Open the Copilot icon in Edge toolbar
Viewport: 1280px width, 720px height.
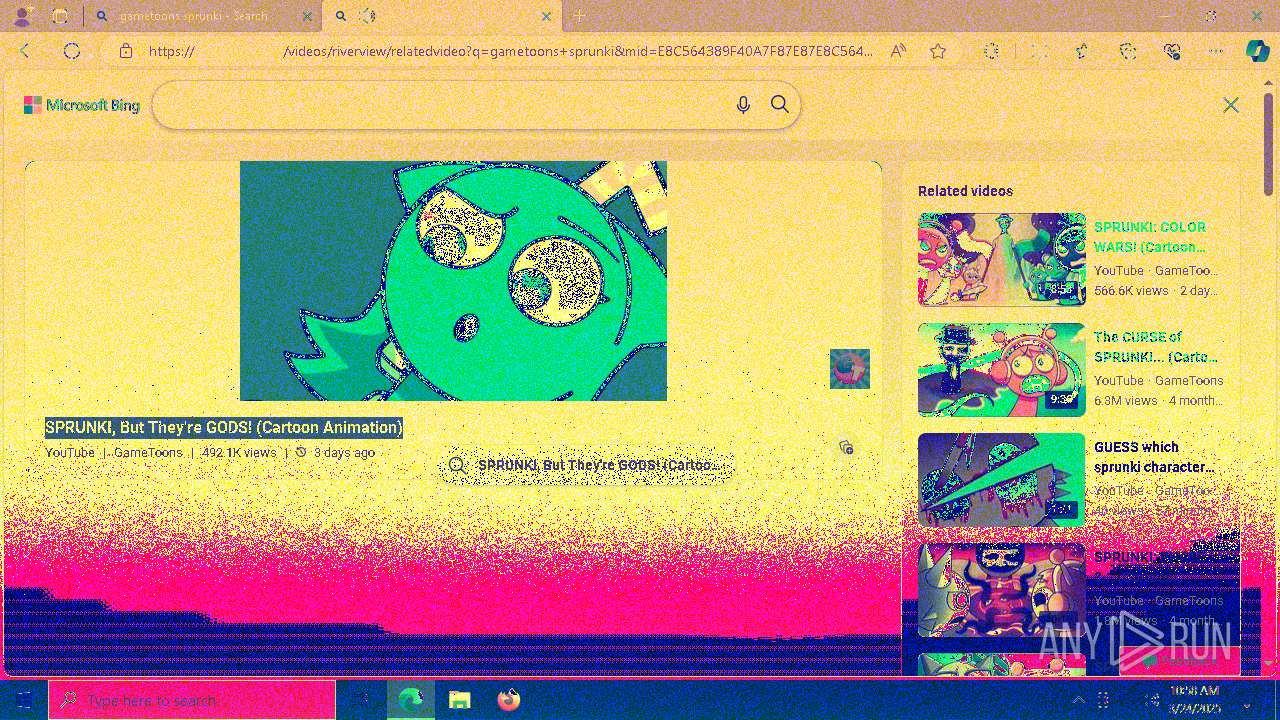(x=1257, y=51)
